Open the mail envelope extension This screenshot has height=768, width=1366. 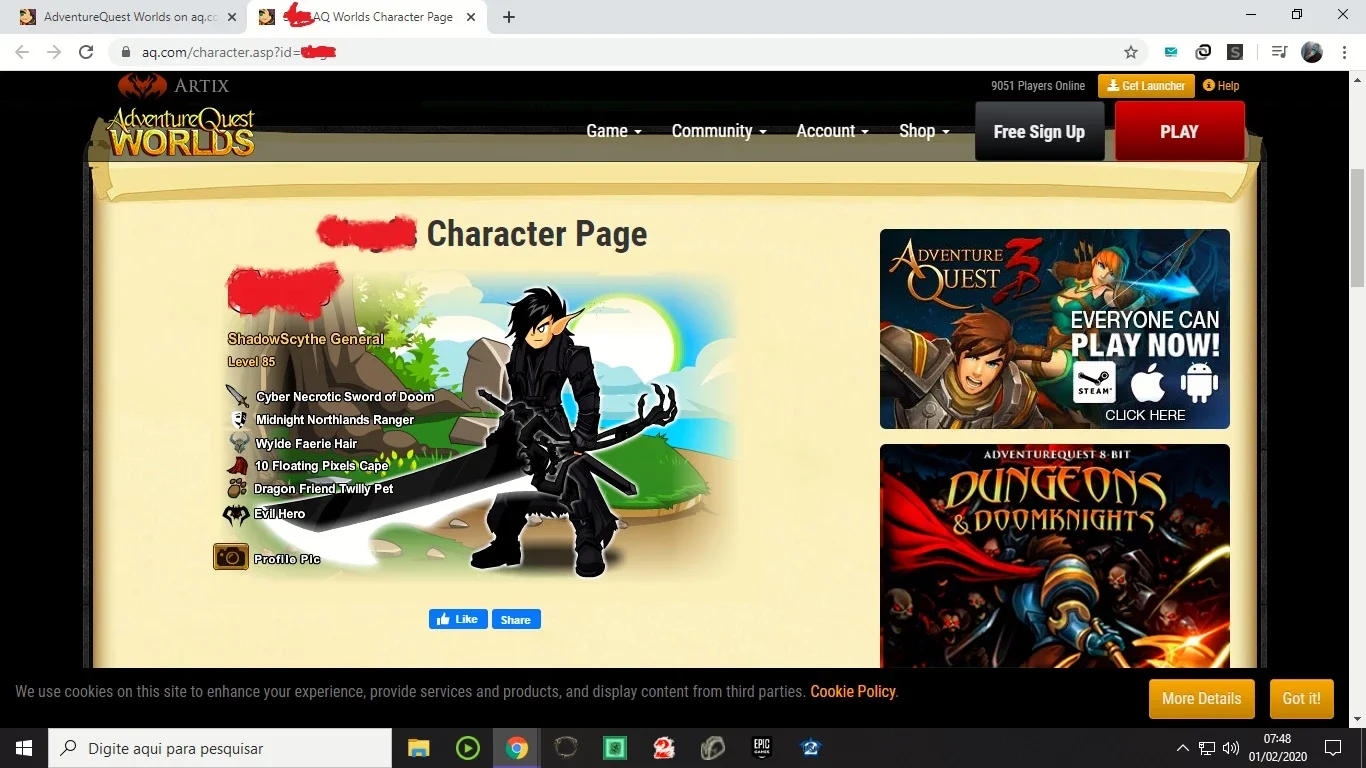pos(1171,52)
